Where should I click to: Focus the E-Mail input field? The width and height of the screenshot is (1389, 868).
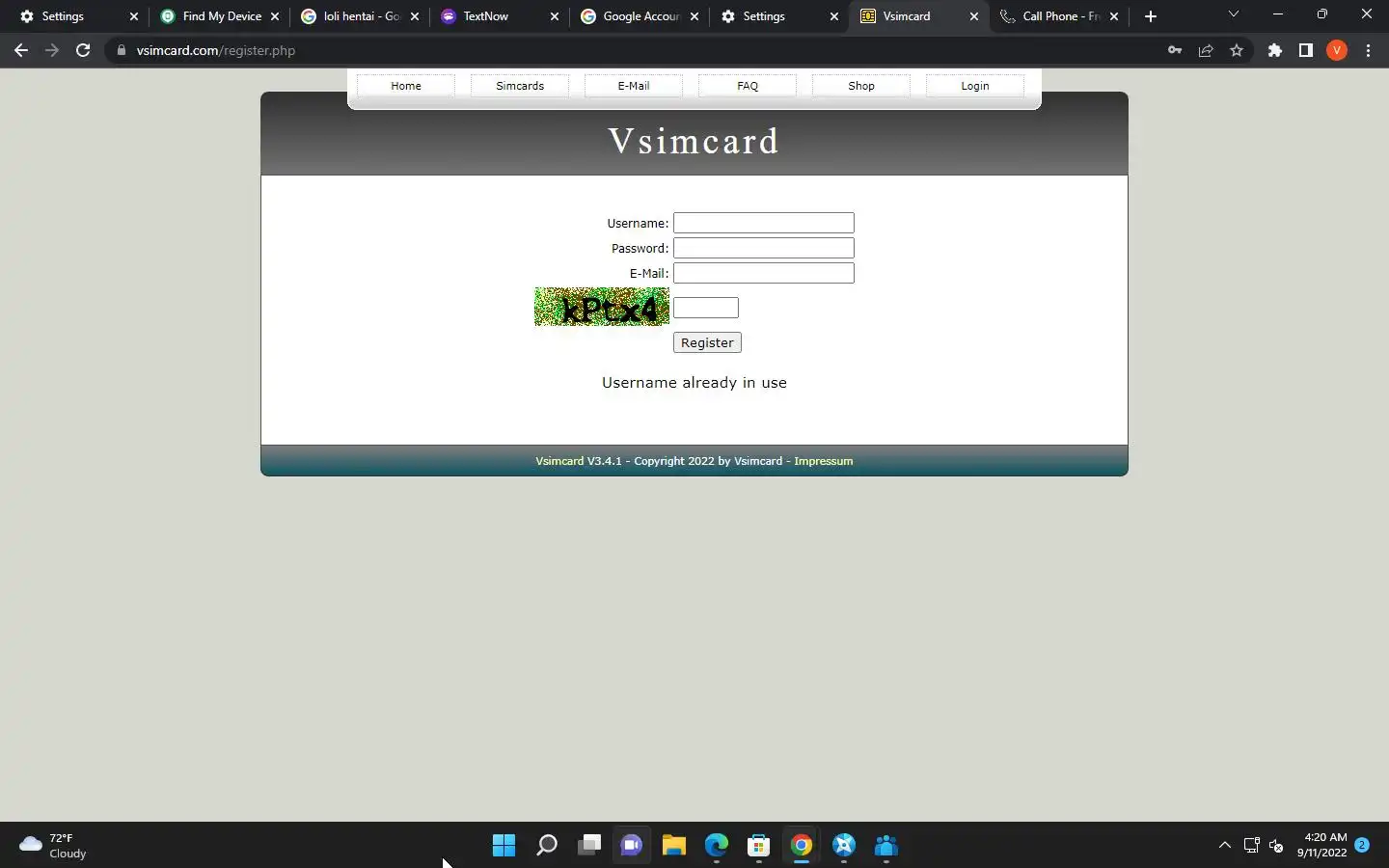(764, 273)
